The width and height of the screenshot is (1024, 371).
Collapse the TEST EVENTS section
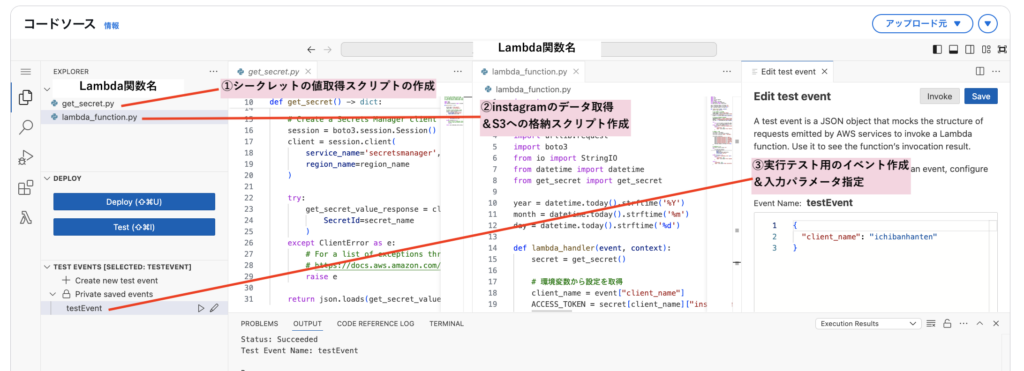[x=48, y=267]
